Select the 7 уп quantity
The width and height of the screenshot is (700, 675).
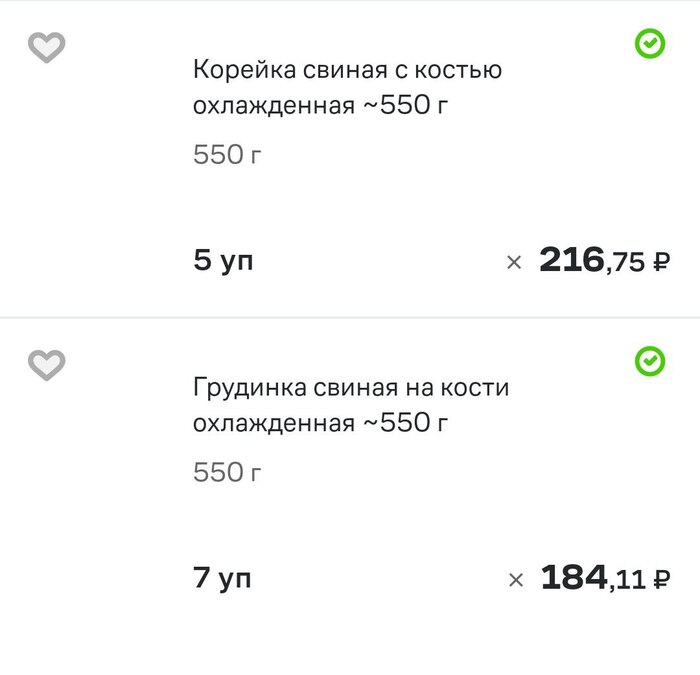222,578
